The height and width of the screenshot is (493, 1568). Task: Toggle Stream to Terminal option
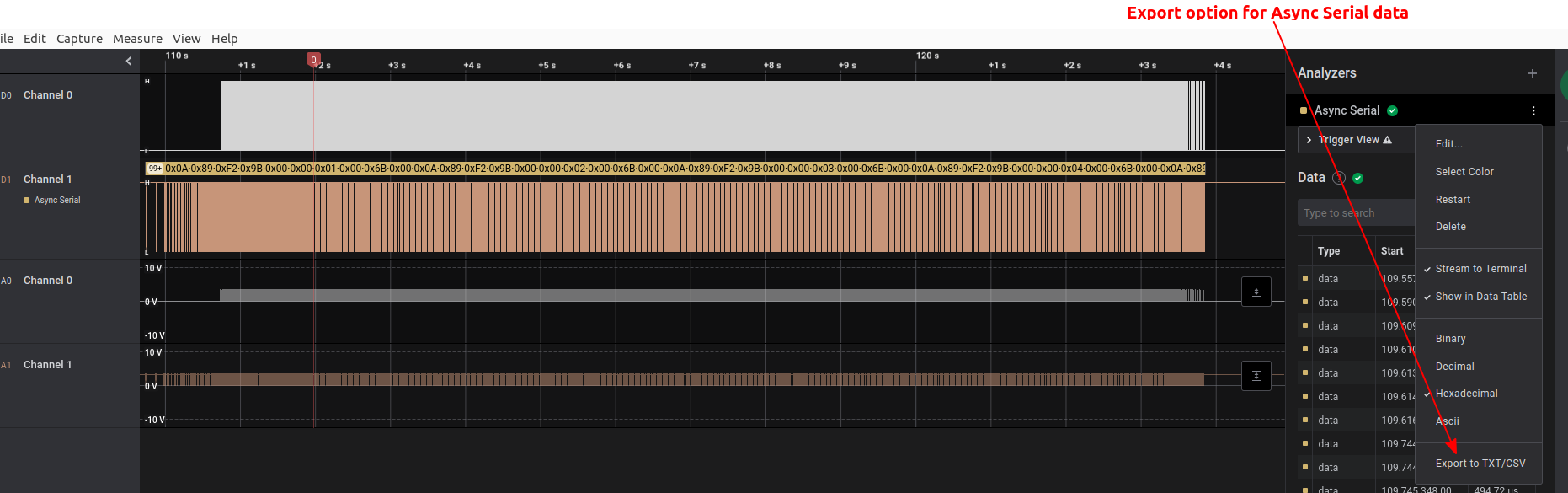coord(1480,269)
